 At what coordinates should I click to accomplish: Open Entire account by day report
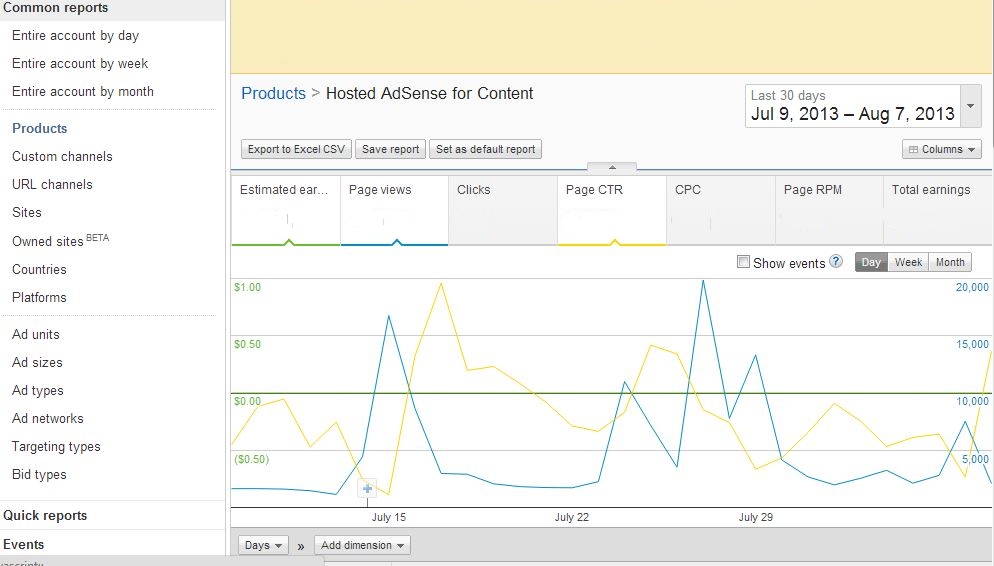point(75,35)
